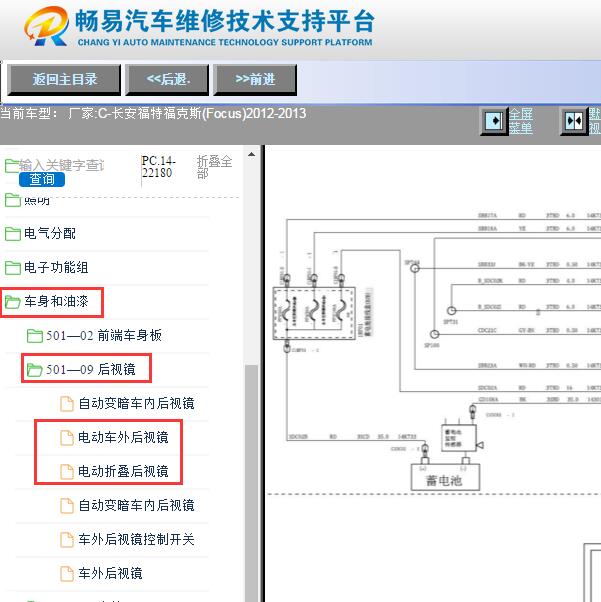The image size is (601, 602).
Task: Open the first 自动变暗车内后视镜 document
Action: [136, 404]
